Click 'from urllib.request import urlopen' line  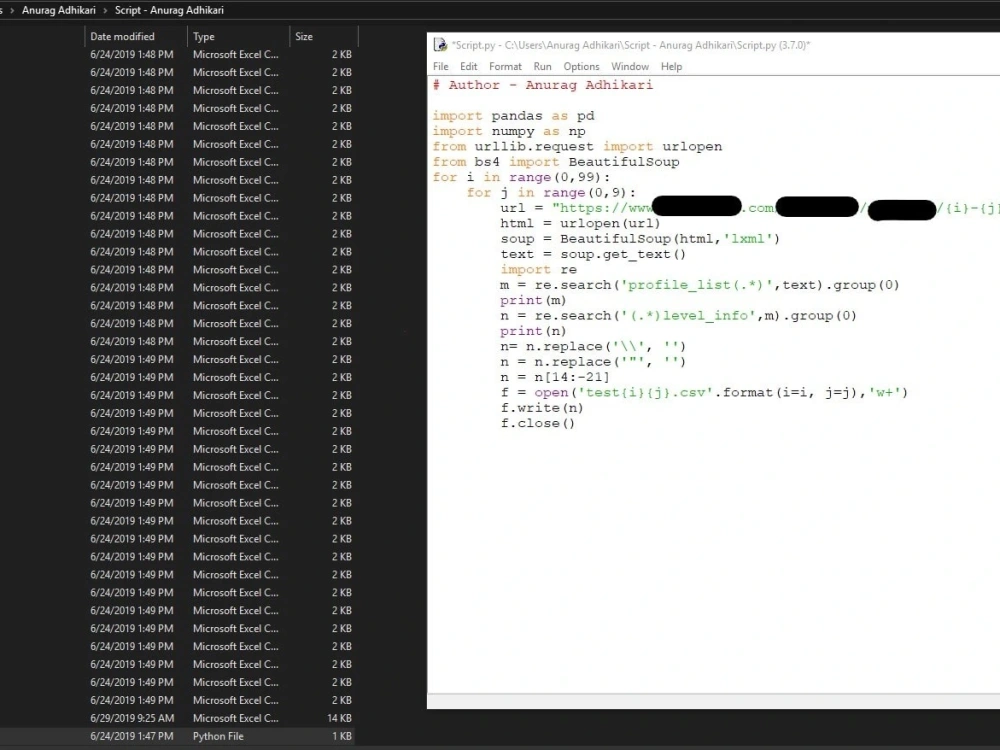pyautogui.click(x=577, y=147)
